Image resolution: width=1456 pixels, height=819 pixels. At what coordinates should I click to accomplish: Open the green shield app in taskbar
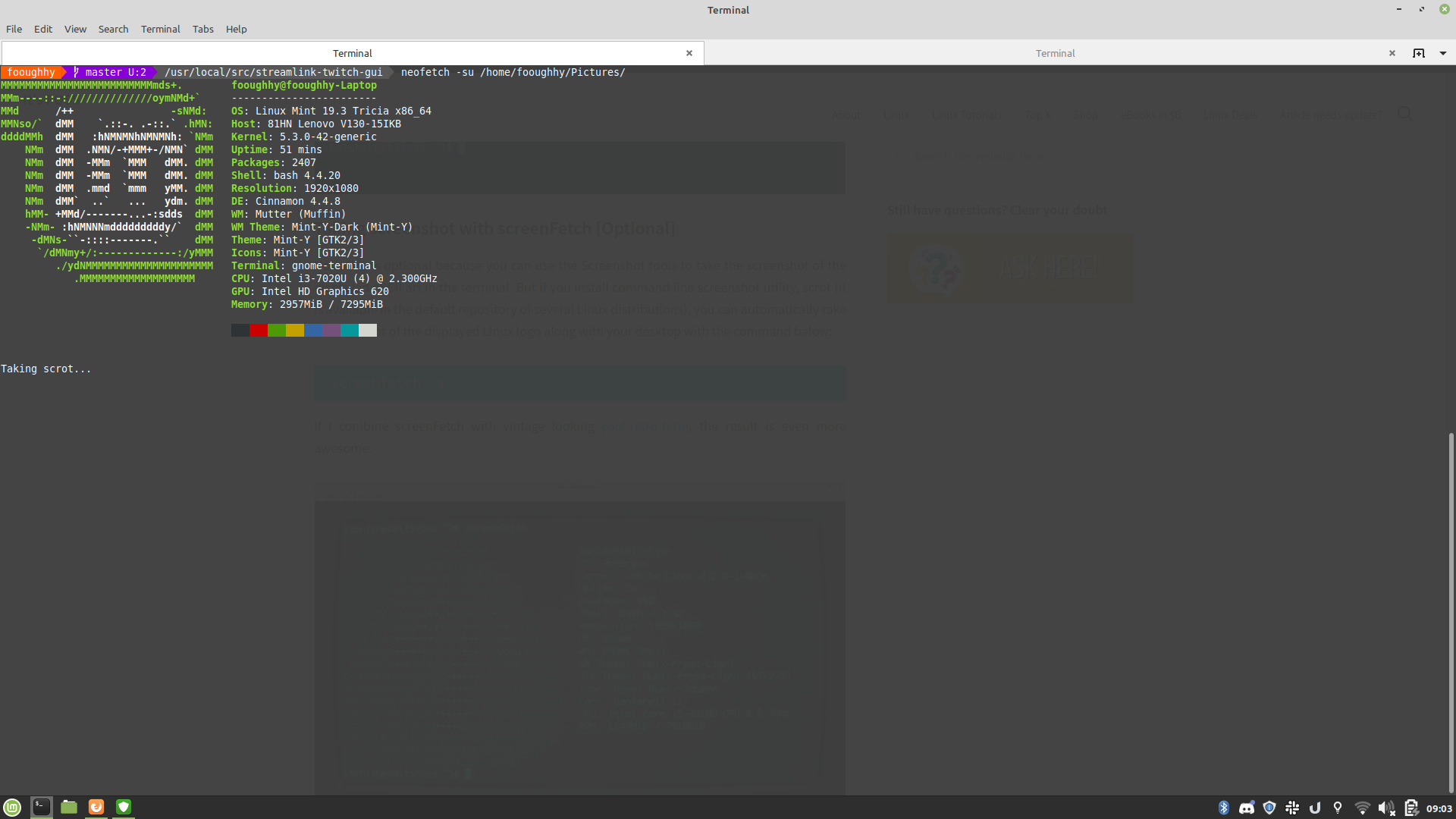(124, 807)
